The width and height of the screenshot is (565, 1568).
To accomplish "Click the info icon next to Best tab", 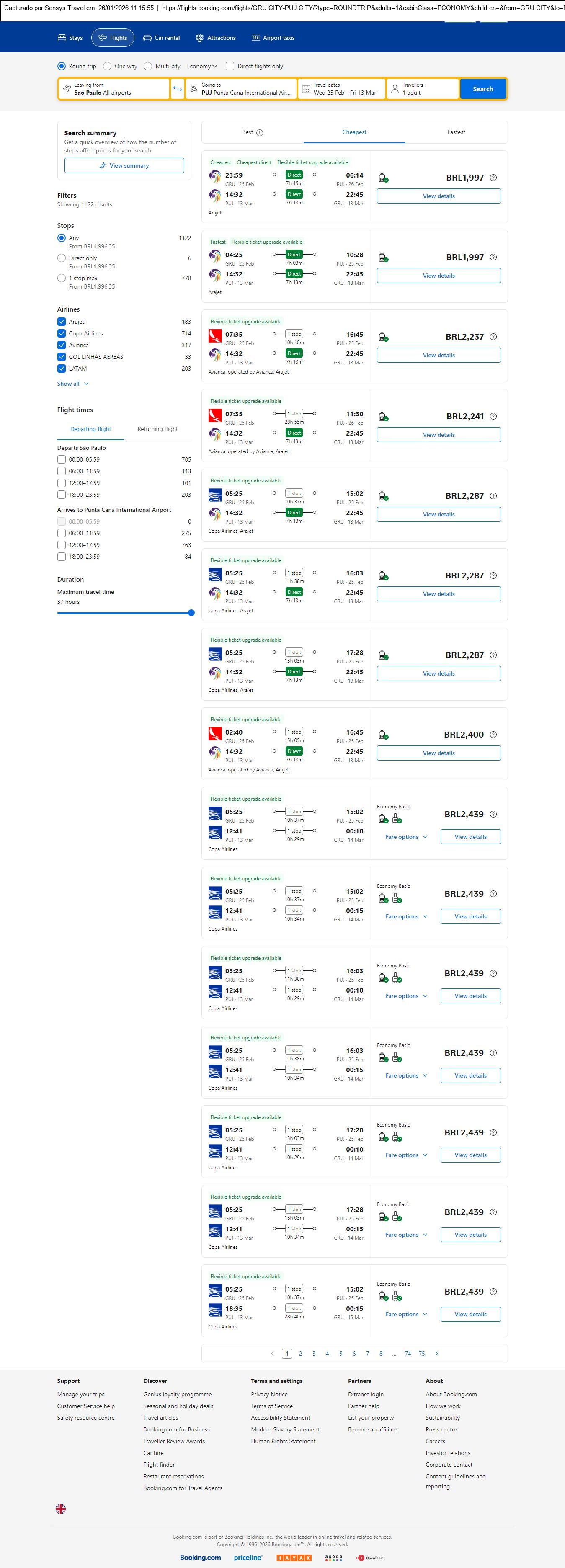I will click(x=259, y=133).
